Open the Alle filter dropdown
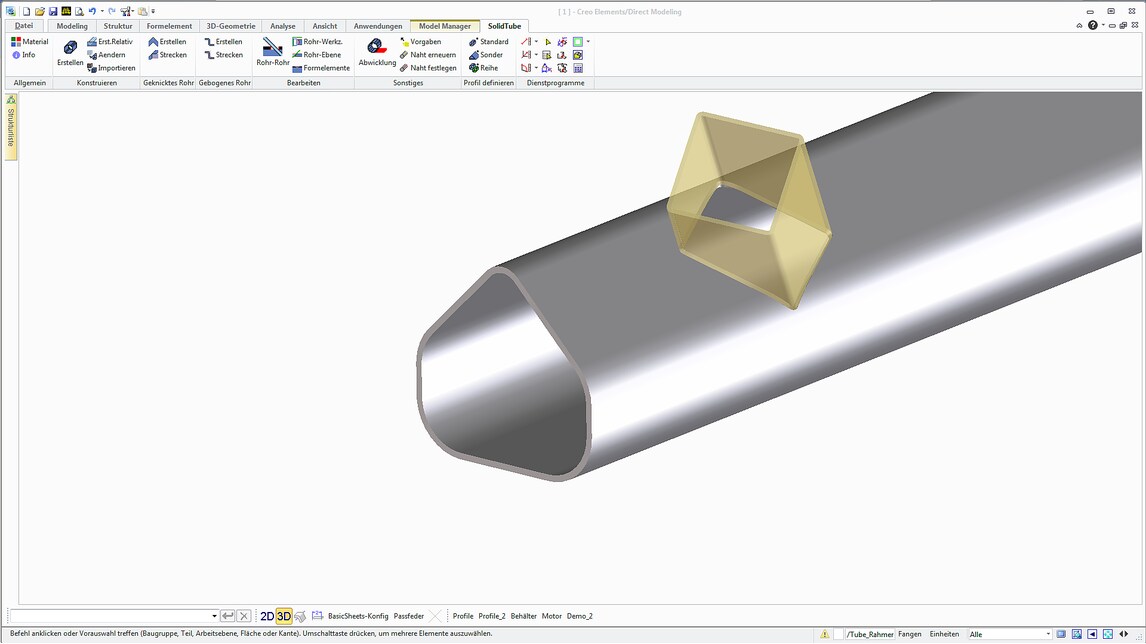 pyautogui.click(x=1048, y=634)
